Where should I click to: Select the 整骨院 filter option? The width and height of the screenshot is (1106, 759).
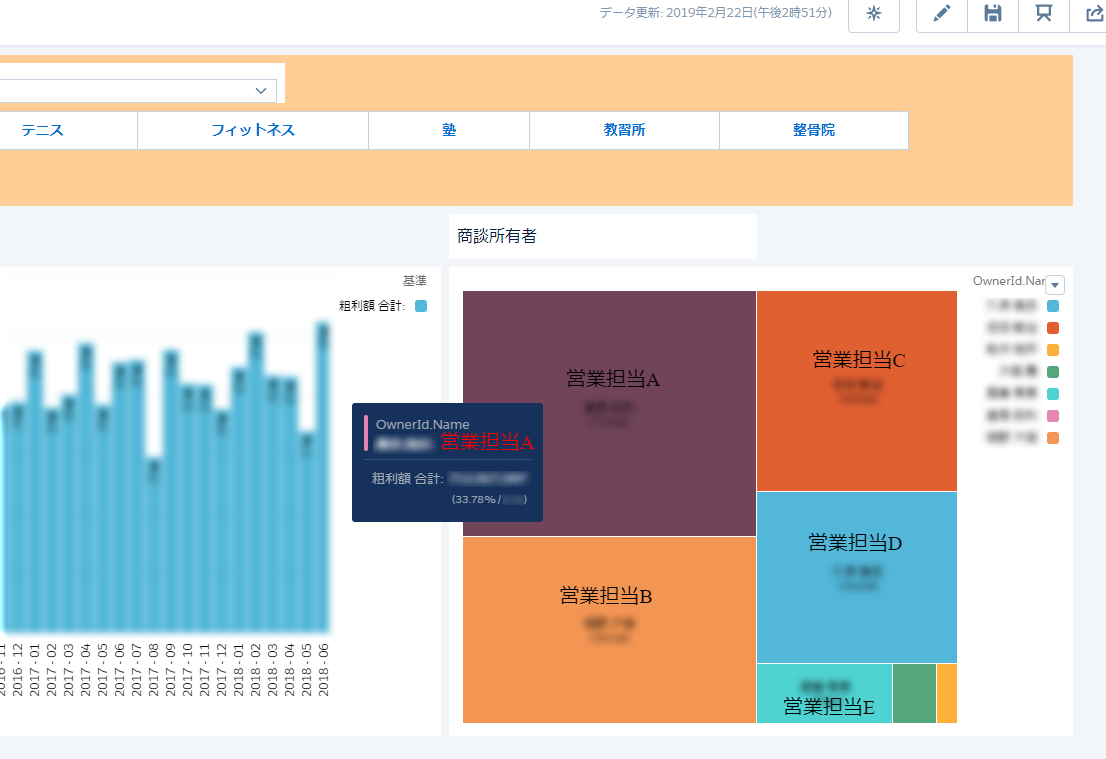point(813,130)
